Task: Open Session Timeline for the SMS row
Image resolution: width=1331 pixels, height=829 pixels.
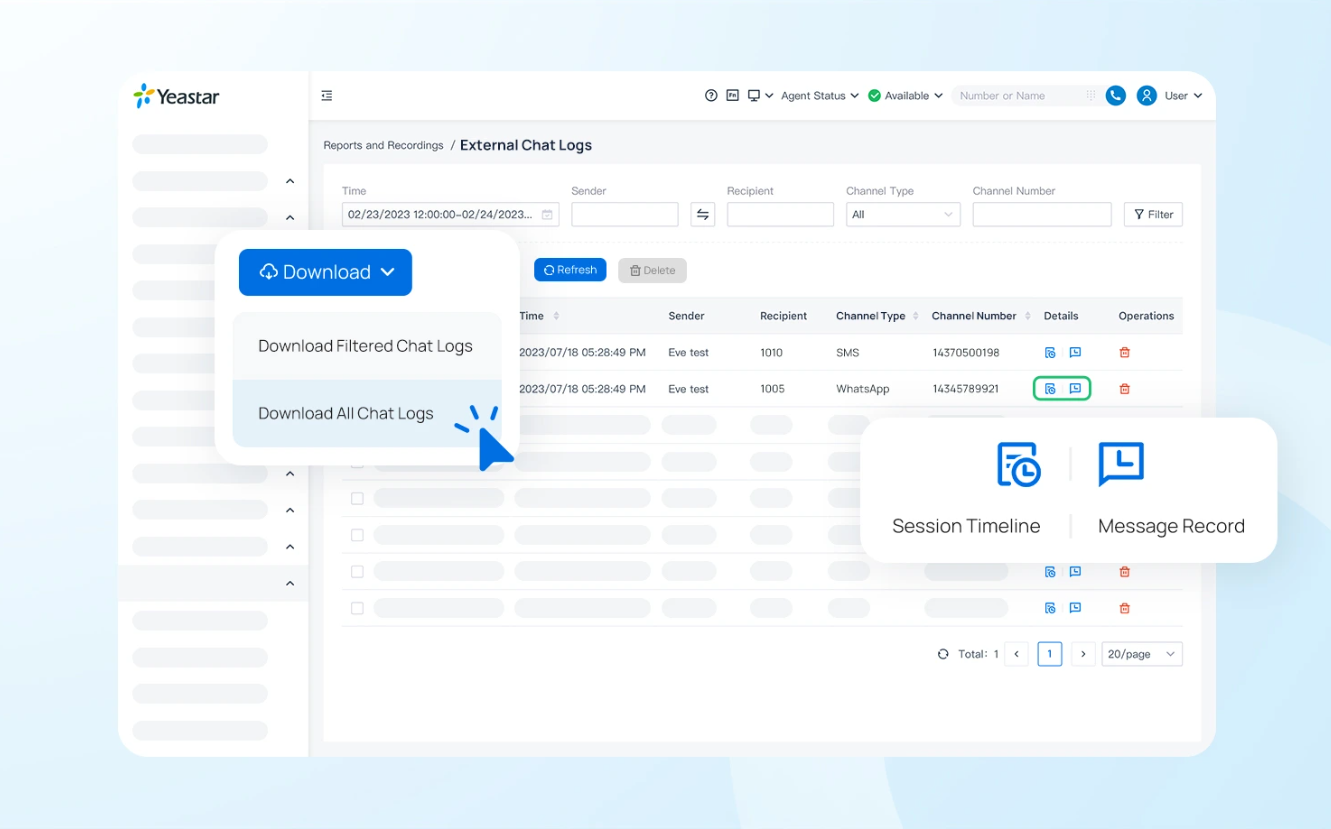Action: (1050, 352)
